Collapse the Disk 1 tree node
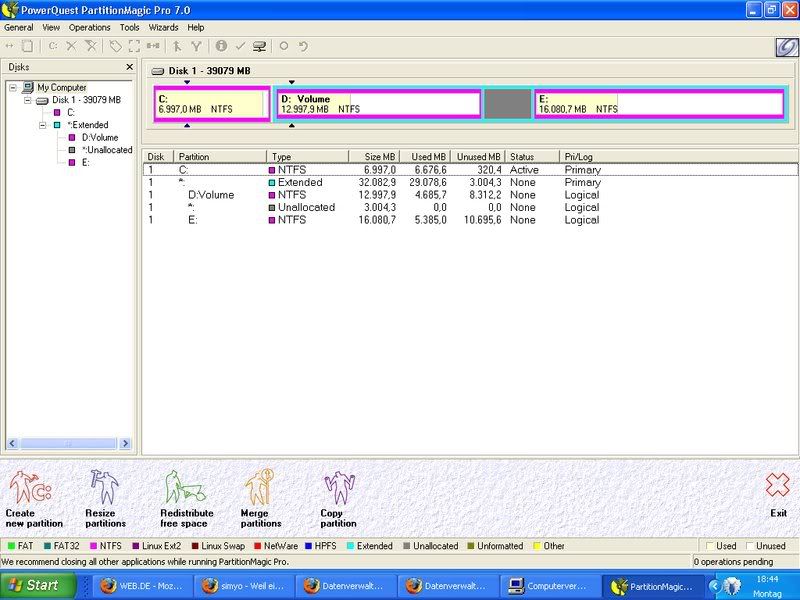Viewport: 800px width, 600px height. pos(28,101)
